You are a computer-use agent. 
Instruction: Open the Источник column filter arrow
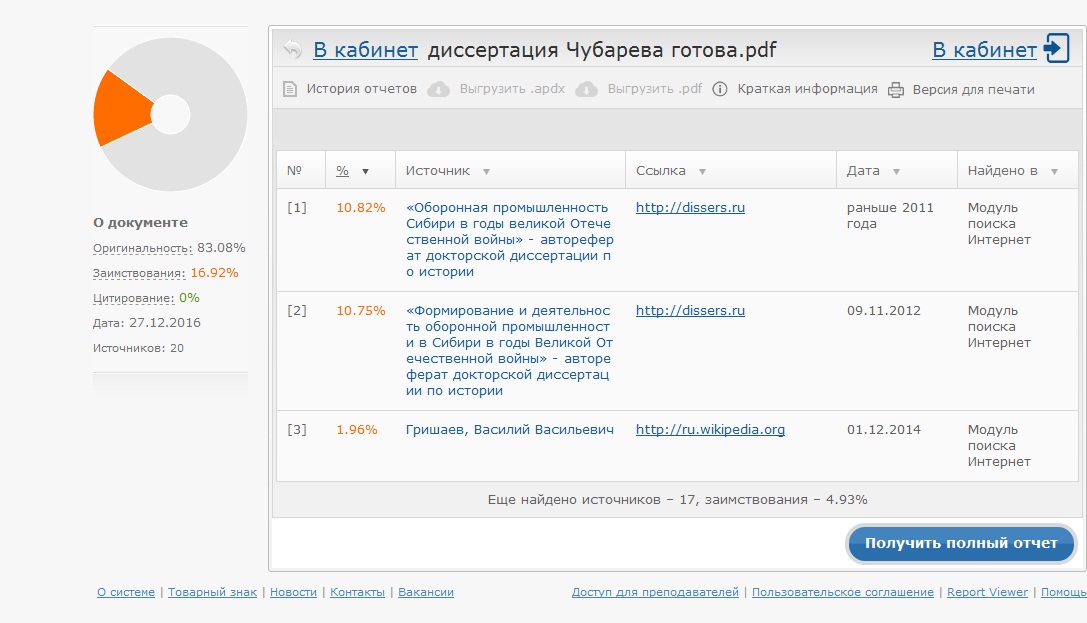[486, 172]
